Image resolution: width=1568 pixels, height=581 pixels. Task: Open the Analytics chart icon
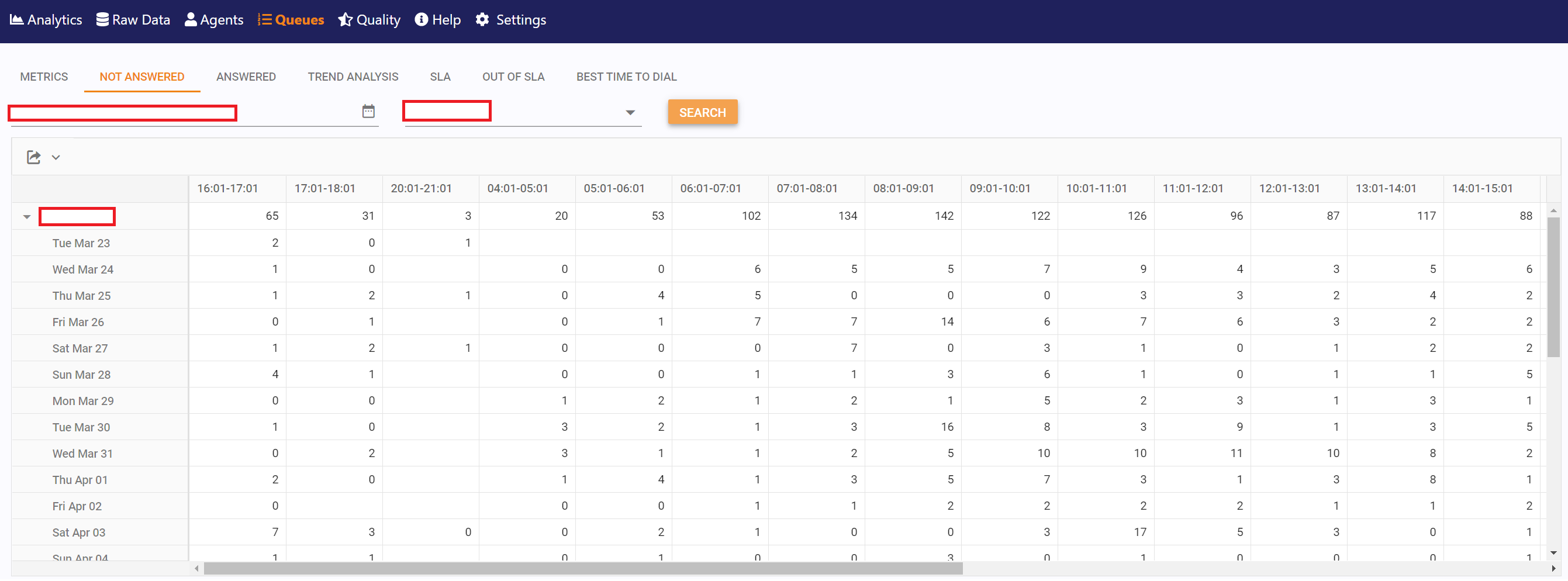coord(16,20)
